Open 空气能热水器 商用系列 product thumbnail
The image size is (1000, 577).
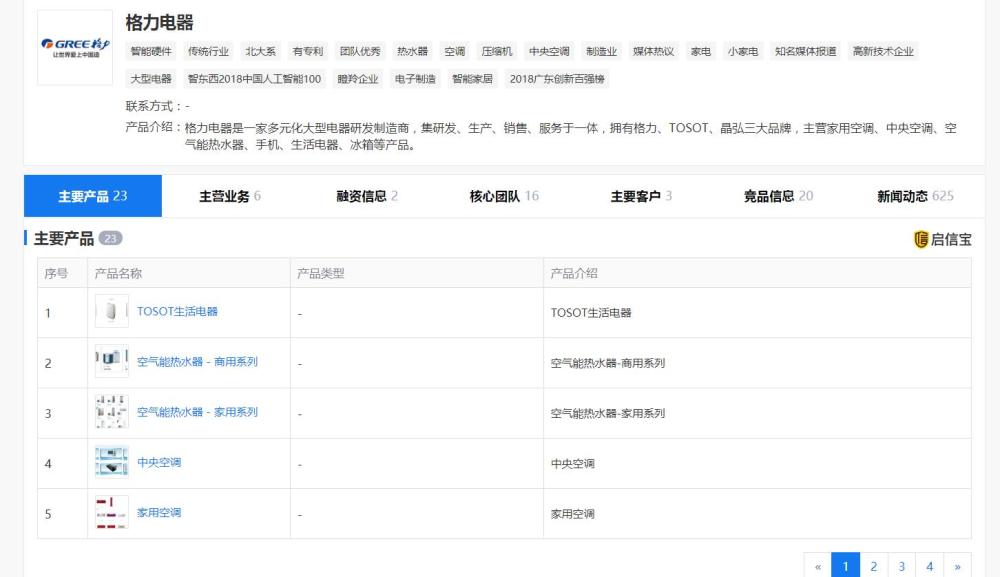112,362
